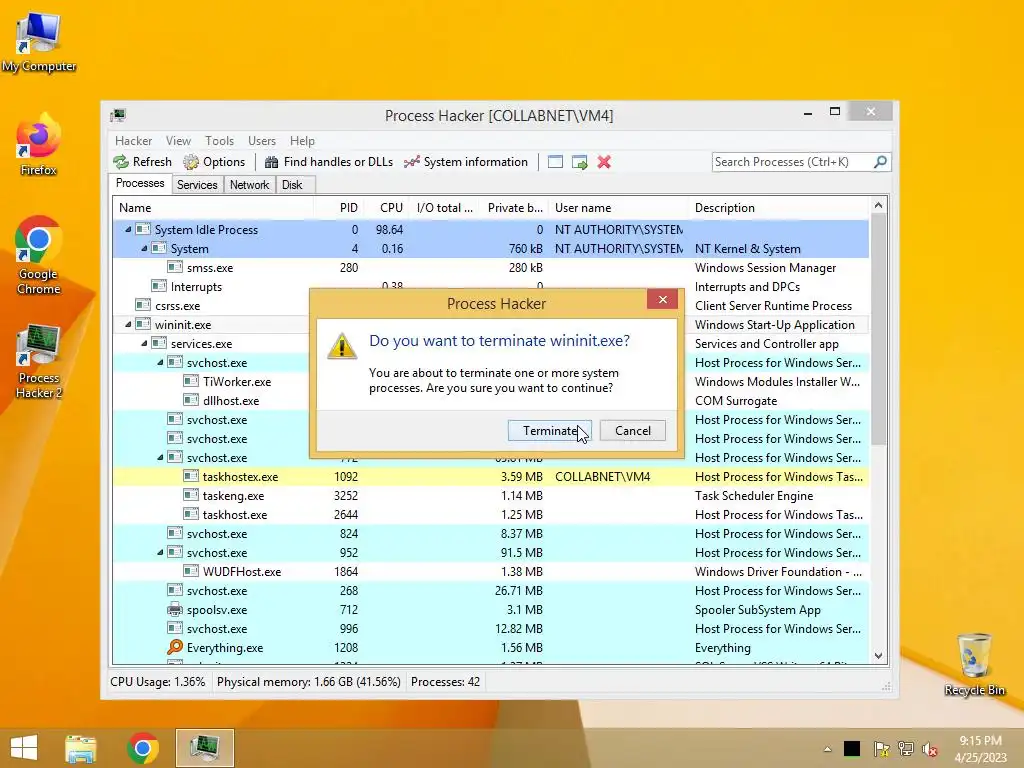This screenshot has height=768, width=1024.
Task: Select the dllhost.exe process icon
Action: (x=191, y=400)
